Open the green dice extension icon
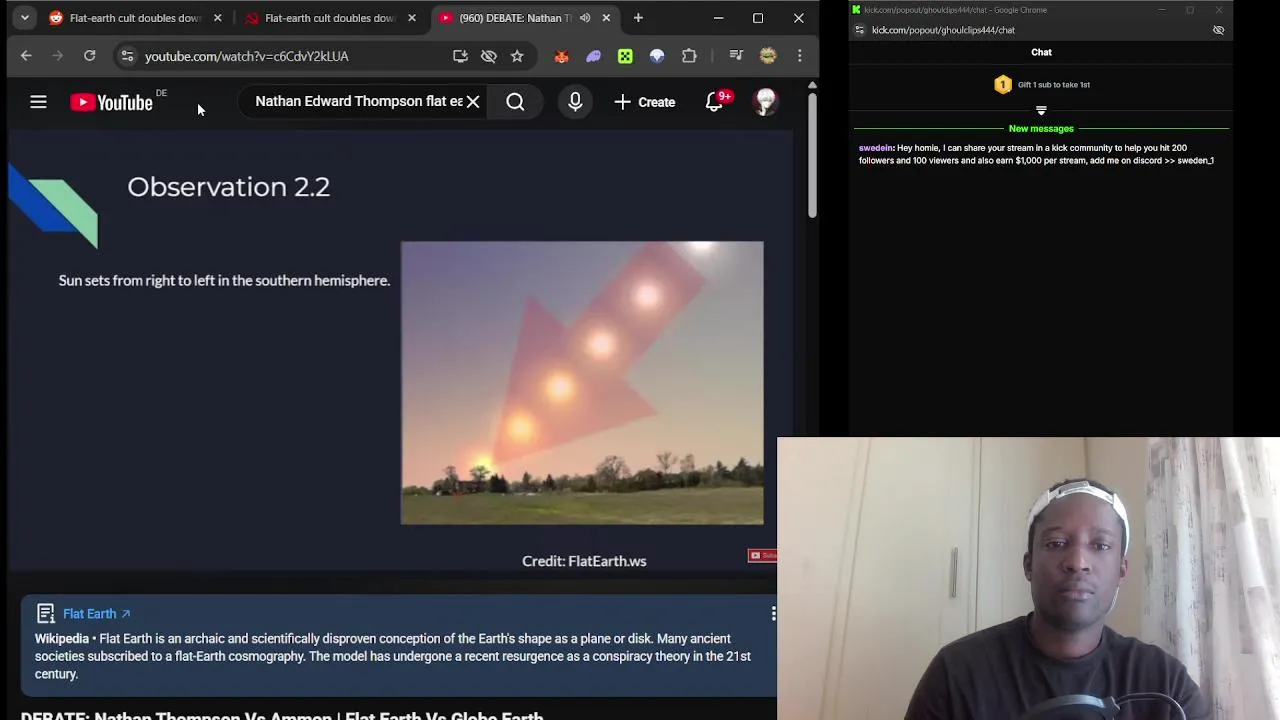Screen dimensions: 1280x720 pos(625,56)
